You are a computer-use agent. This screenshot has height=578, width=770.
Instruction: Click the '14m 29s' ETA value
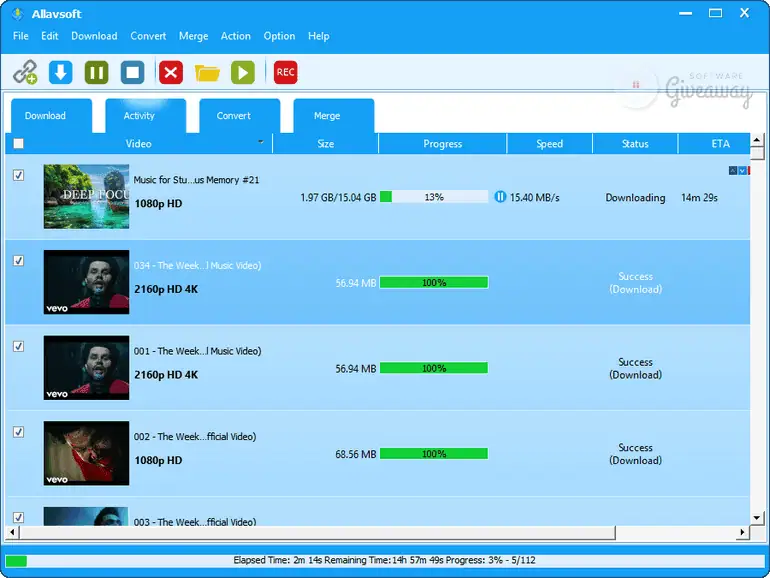(x=699, y=197)
